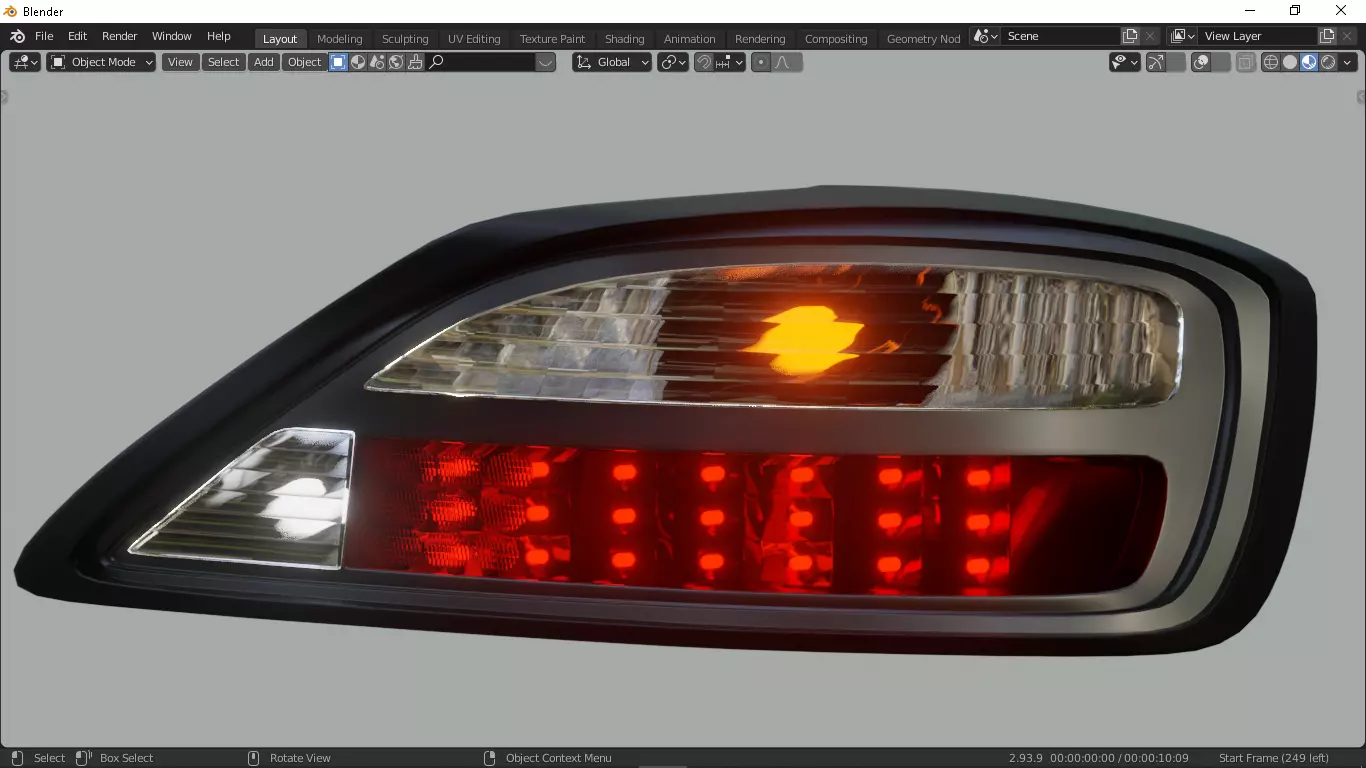Viewport: 1366px width, 768px height.
Task: Click the new scene icon
Action: pyautogui.click(x=1130, y=36)
